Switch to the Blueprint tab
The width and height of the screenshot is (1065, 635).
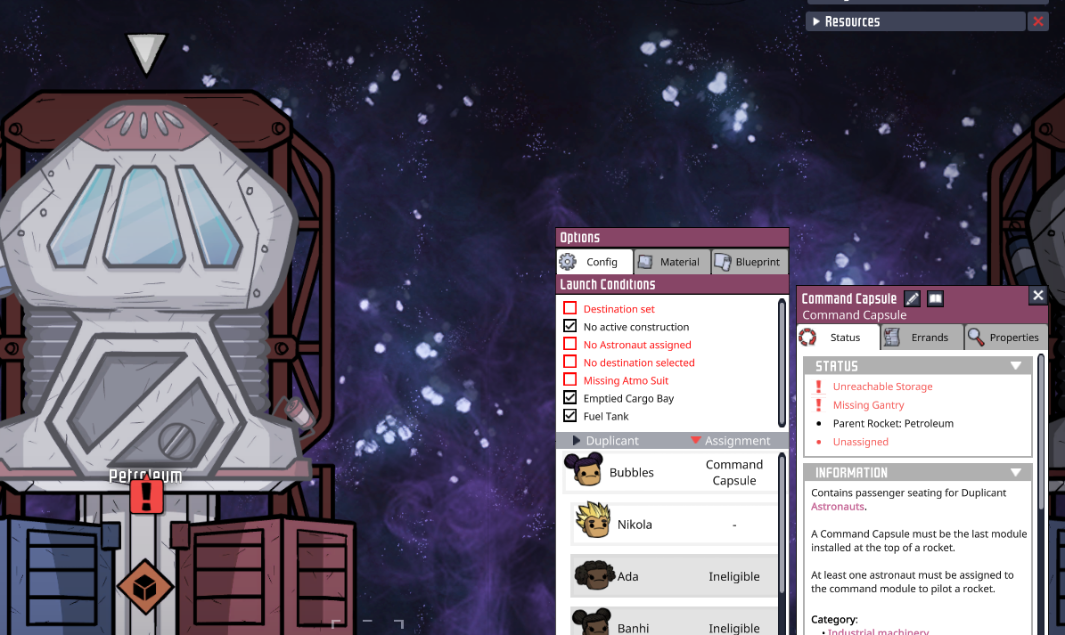tap(750, 261)
